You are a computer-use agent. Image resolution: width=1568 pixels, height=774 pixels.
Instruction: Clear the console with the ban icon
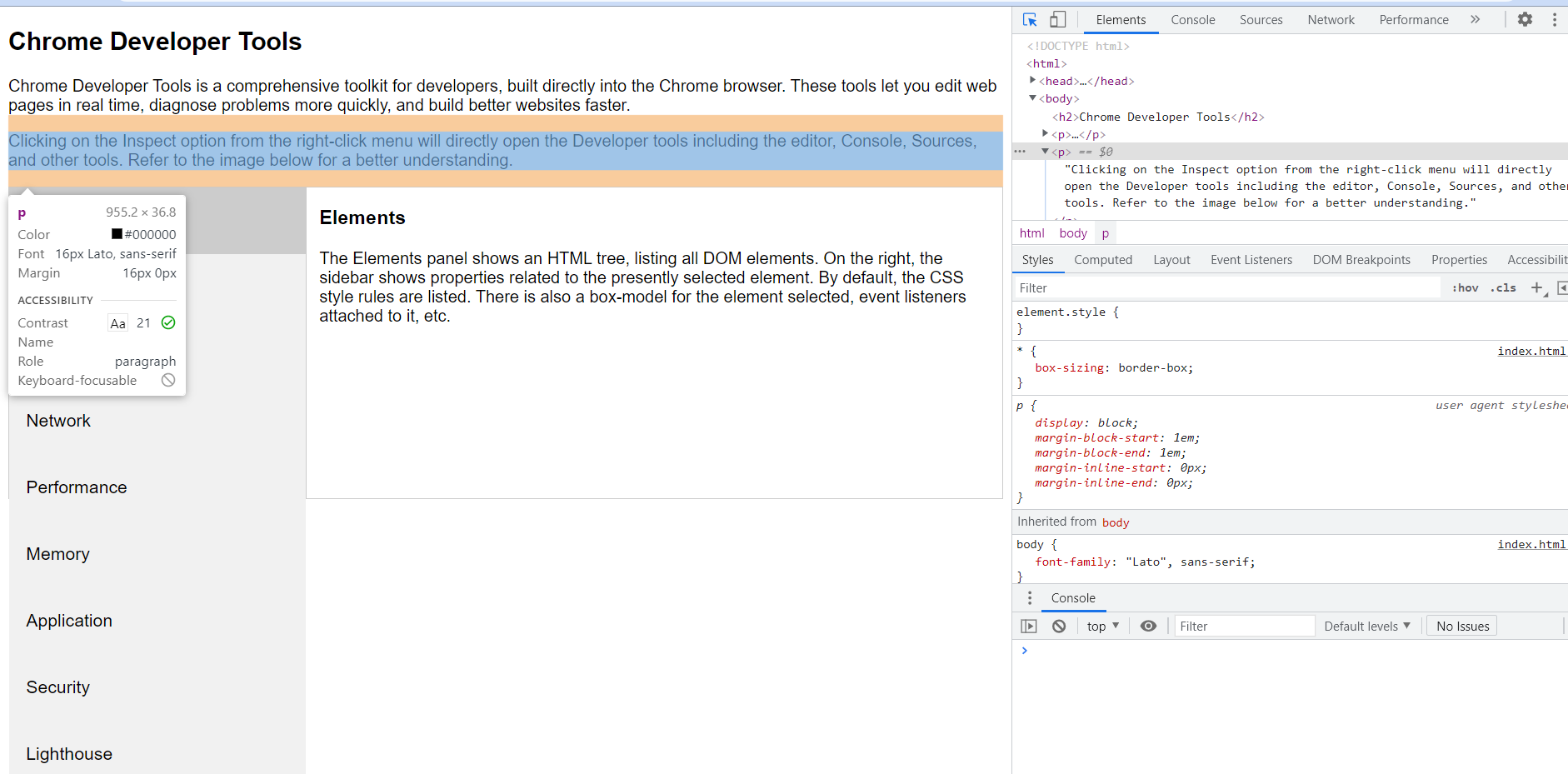click(1059, 627)
